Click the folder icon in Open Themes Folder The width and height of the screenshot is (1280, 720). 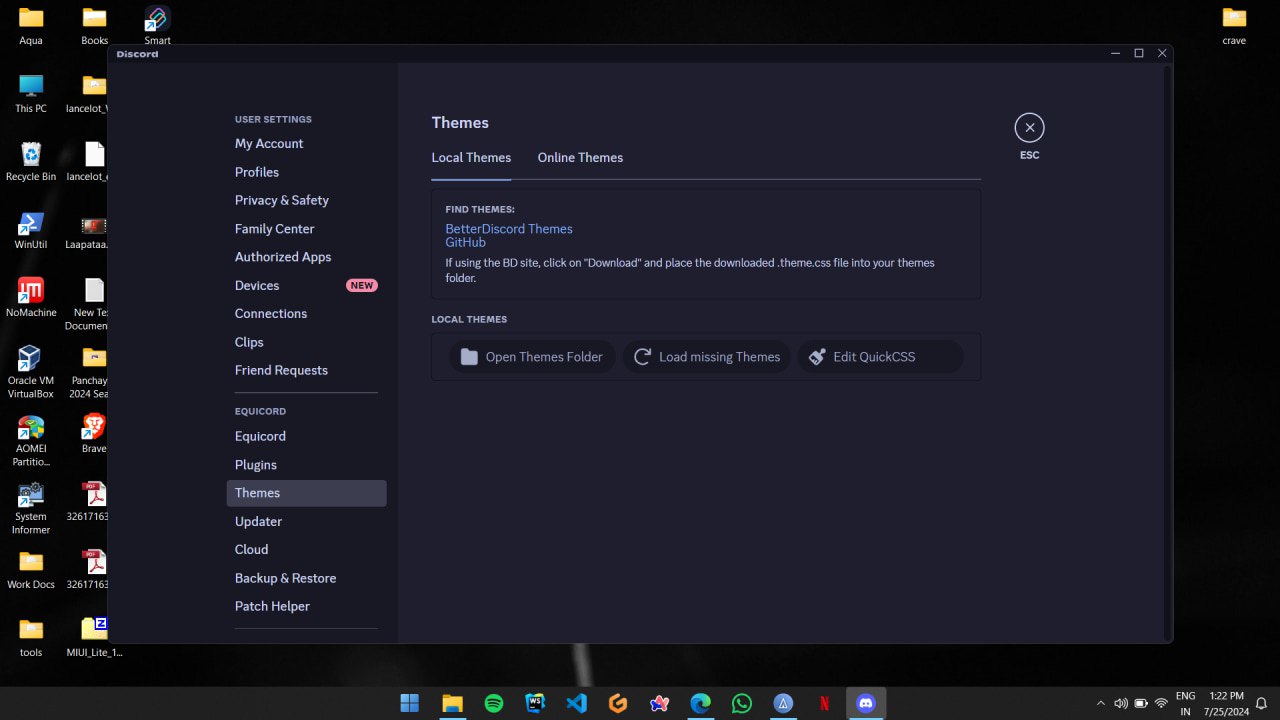[469, 357]
